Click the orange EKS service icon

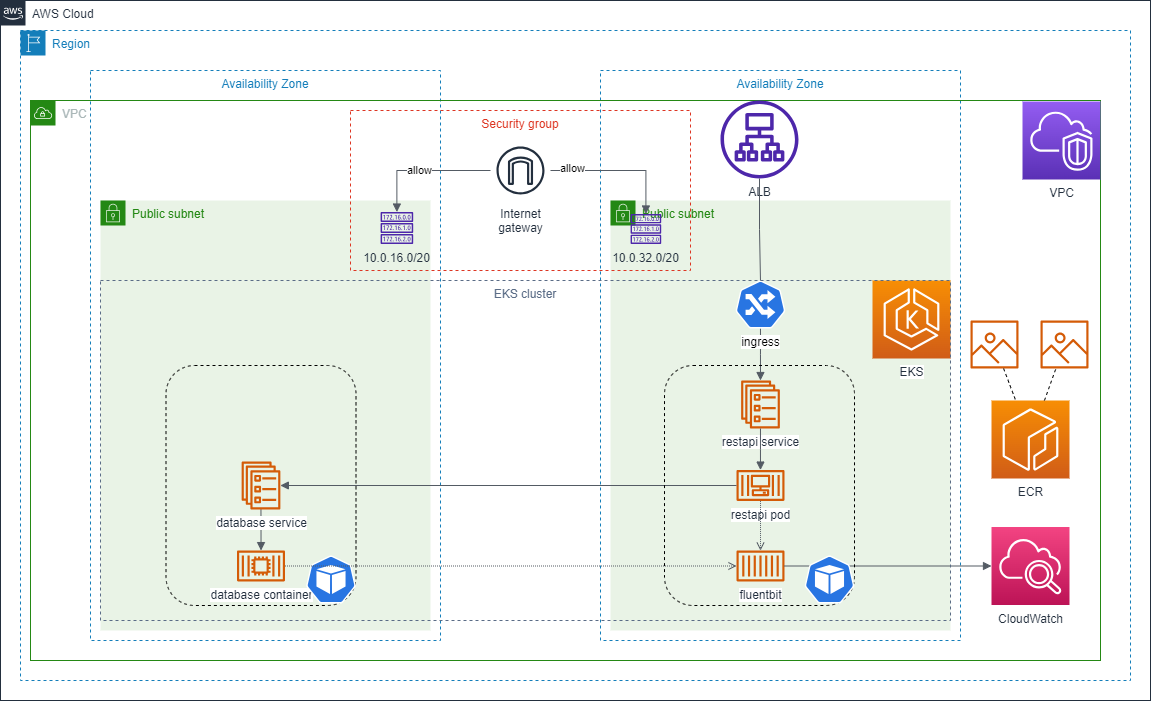pos(910,320)
